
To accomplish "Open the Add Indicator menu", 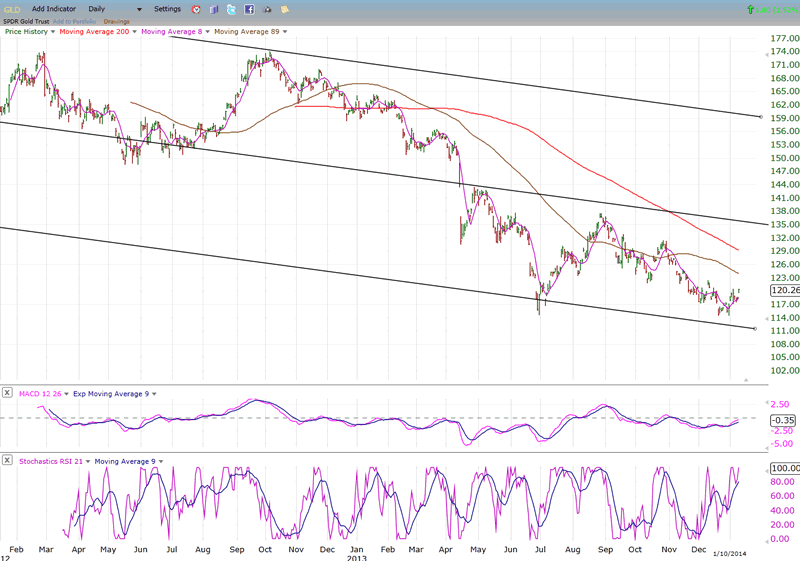I will (52, 9).
